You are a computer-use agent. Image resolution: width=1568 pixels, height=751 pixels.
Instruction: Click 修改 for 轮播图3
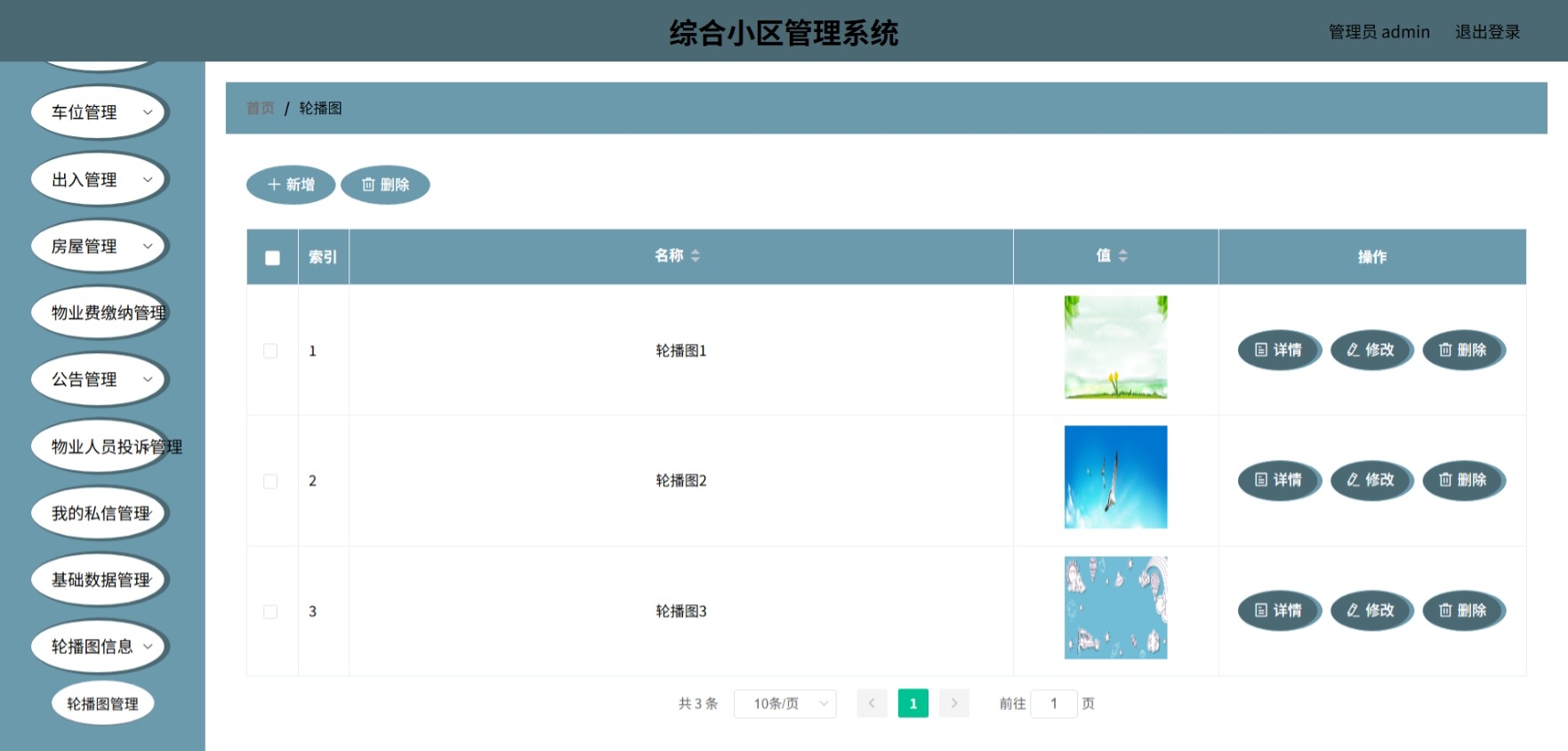pos(1371,610)
